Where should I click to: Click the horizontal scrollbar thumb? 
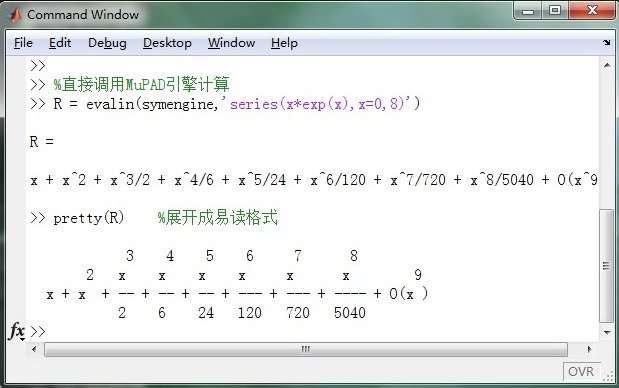coord(306,349)
